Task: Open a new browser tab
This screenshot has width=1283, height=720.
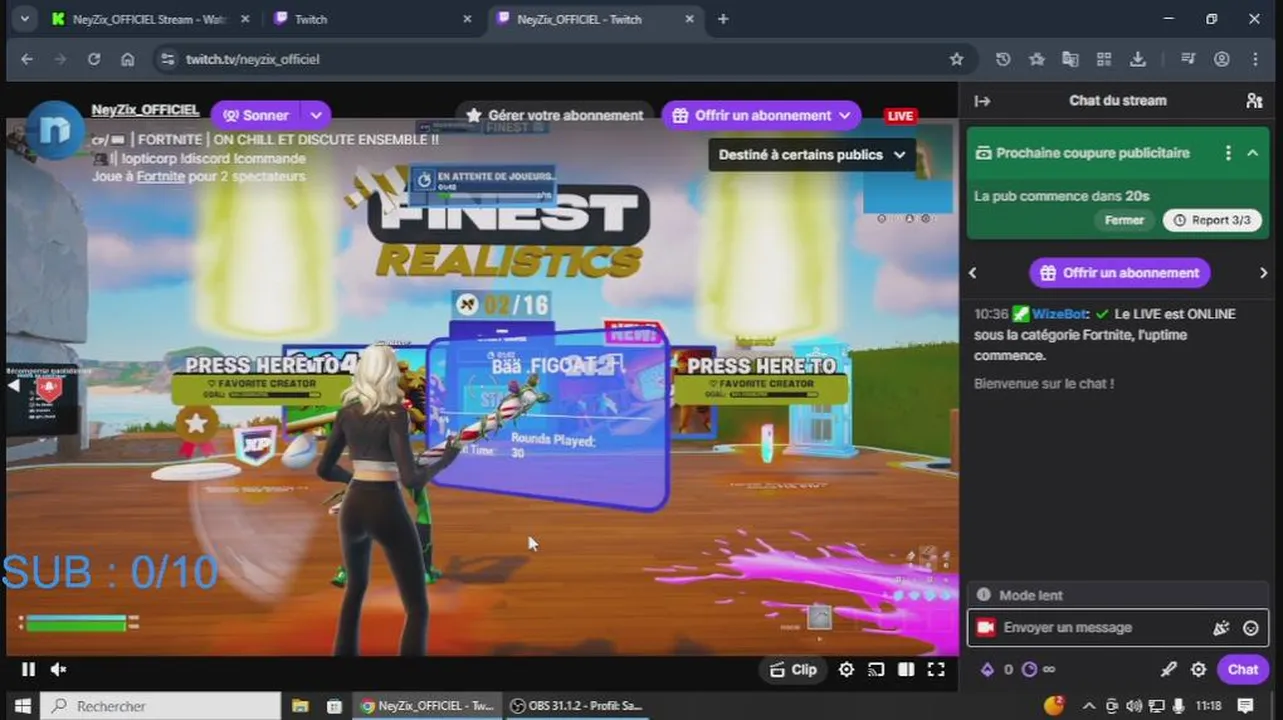Action: pyautogui.click(x=723, y=19)
